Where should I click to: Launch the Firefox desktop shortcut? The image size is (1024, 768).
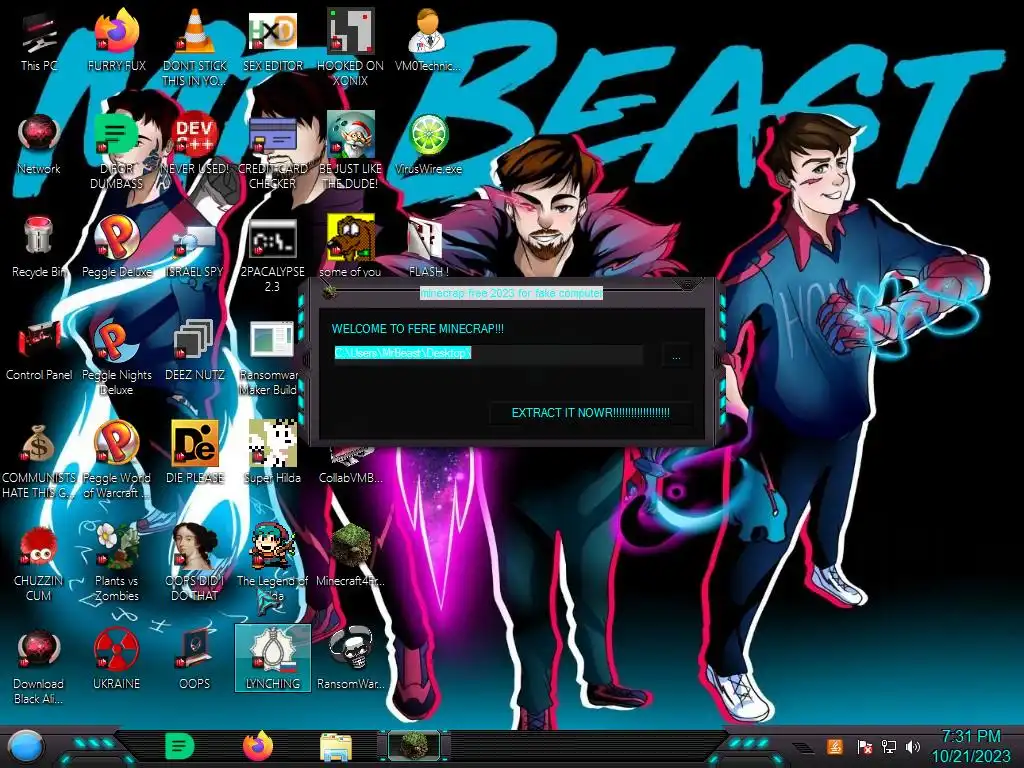click(117, 42)
